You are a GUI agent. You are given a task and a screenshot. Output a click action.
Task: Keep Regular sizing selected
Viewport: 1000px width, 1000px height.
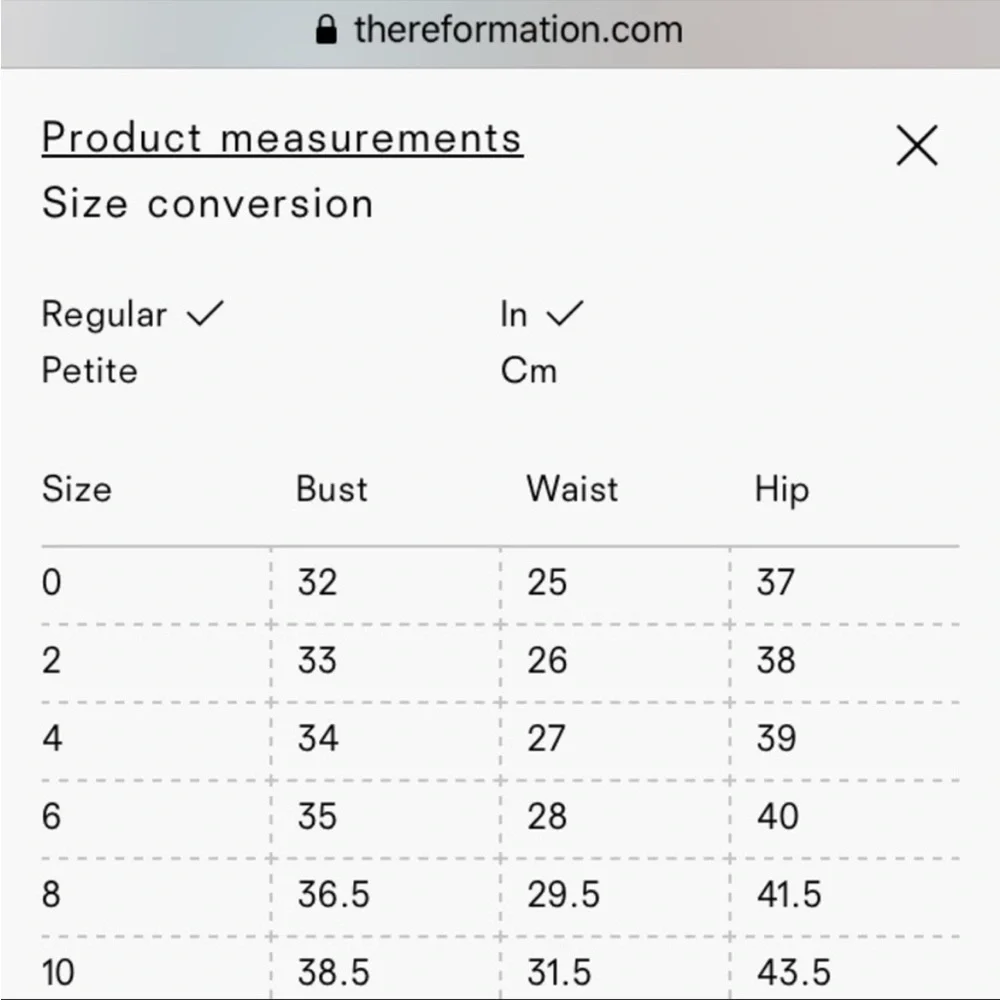[x=103, y=314]
